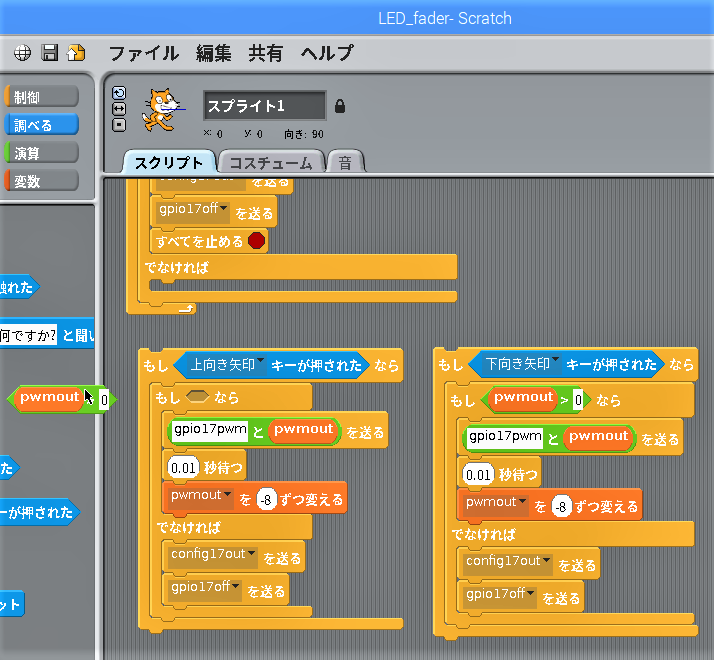Open the ファイル menu
The image size is (714, 660).
coord(144,53)
